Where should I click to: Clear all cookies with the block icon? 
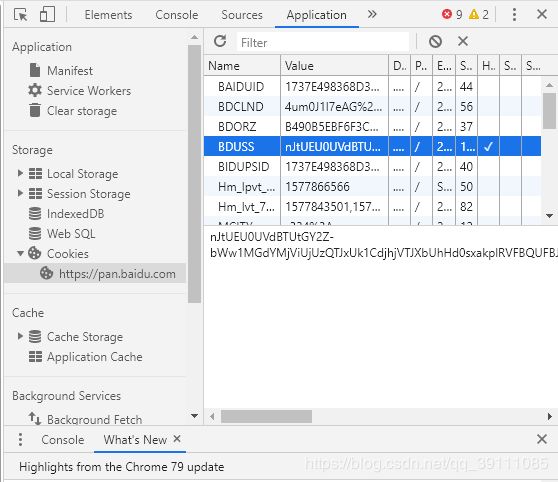pos(435,41)
